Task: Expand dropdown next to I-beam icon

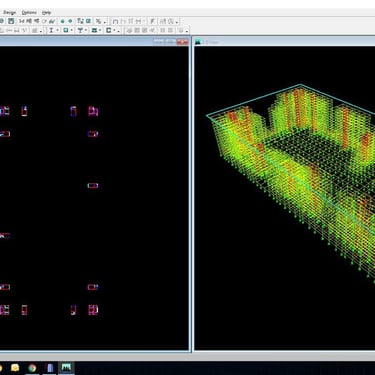Action: tap(57, 30)
